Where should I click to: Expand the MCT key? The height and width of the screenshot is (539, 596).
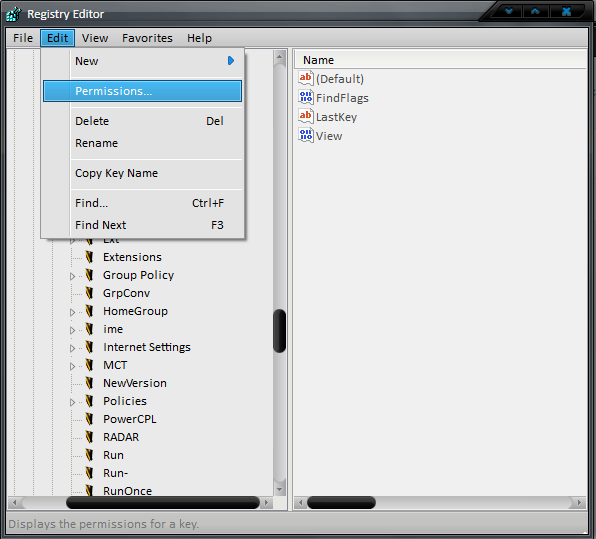tap(72, 366)
